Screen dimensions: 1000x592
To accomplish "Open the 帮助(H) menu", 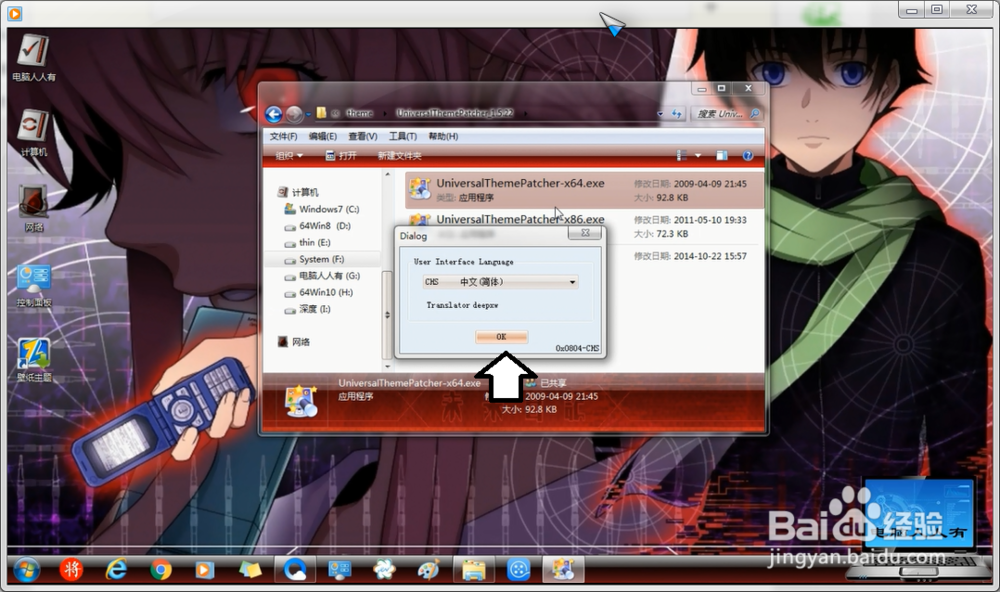I will click(443, 137).
